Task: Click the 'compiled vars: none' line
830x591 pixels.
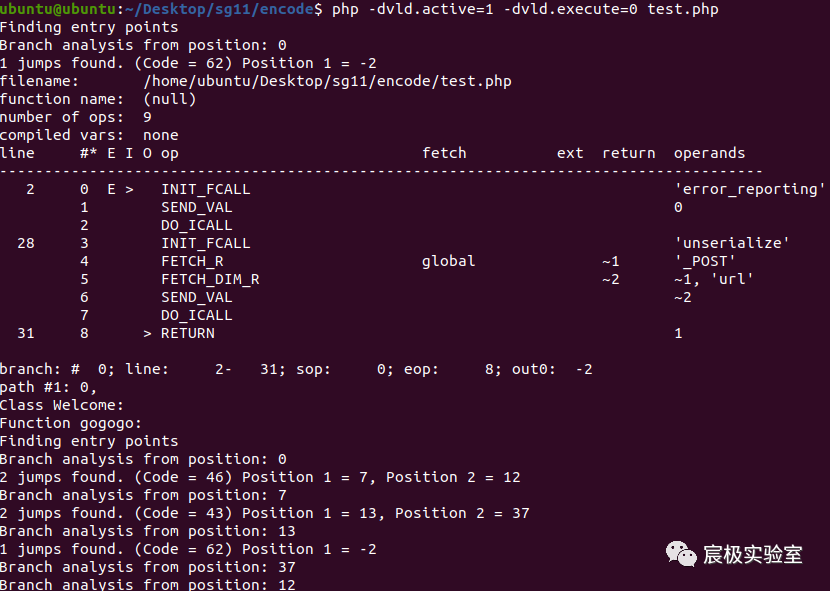Action: click(89, 135)
